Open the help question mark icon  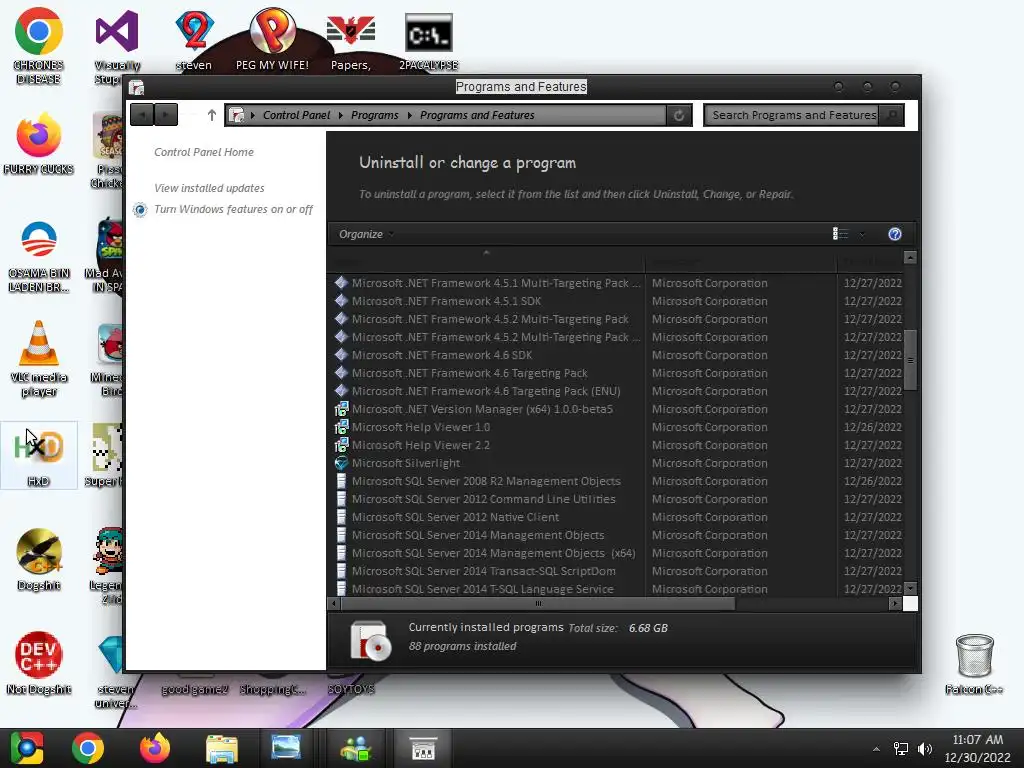895,234
